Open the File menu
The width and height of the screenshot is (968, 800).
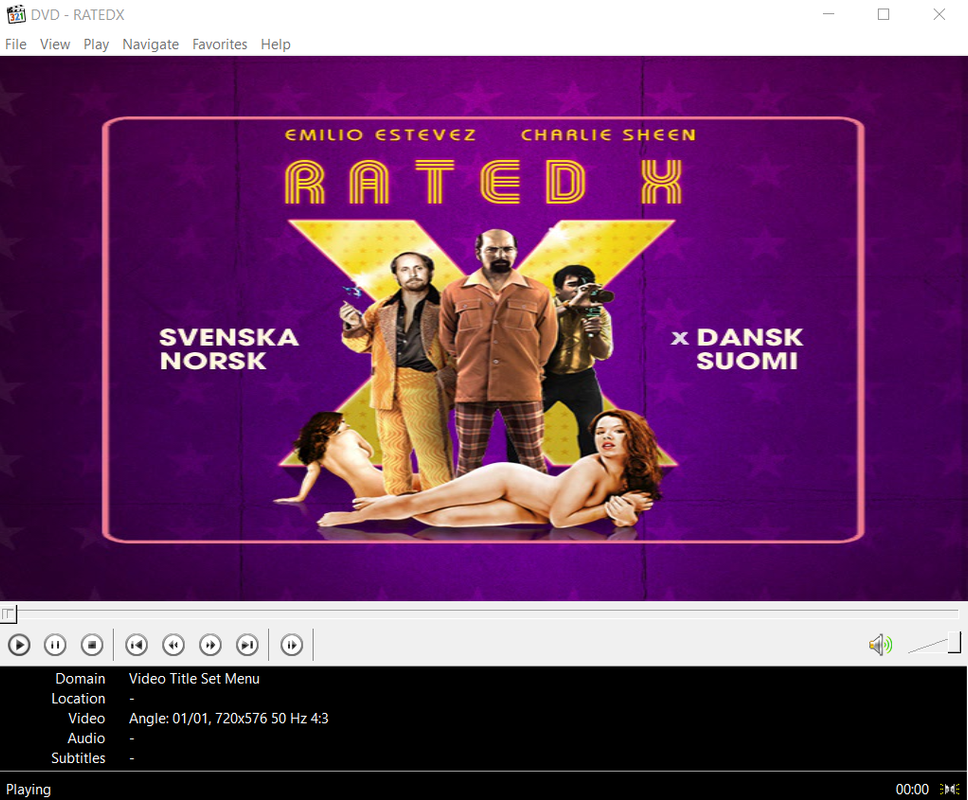click(15, 44)
